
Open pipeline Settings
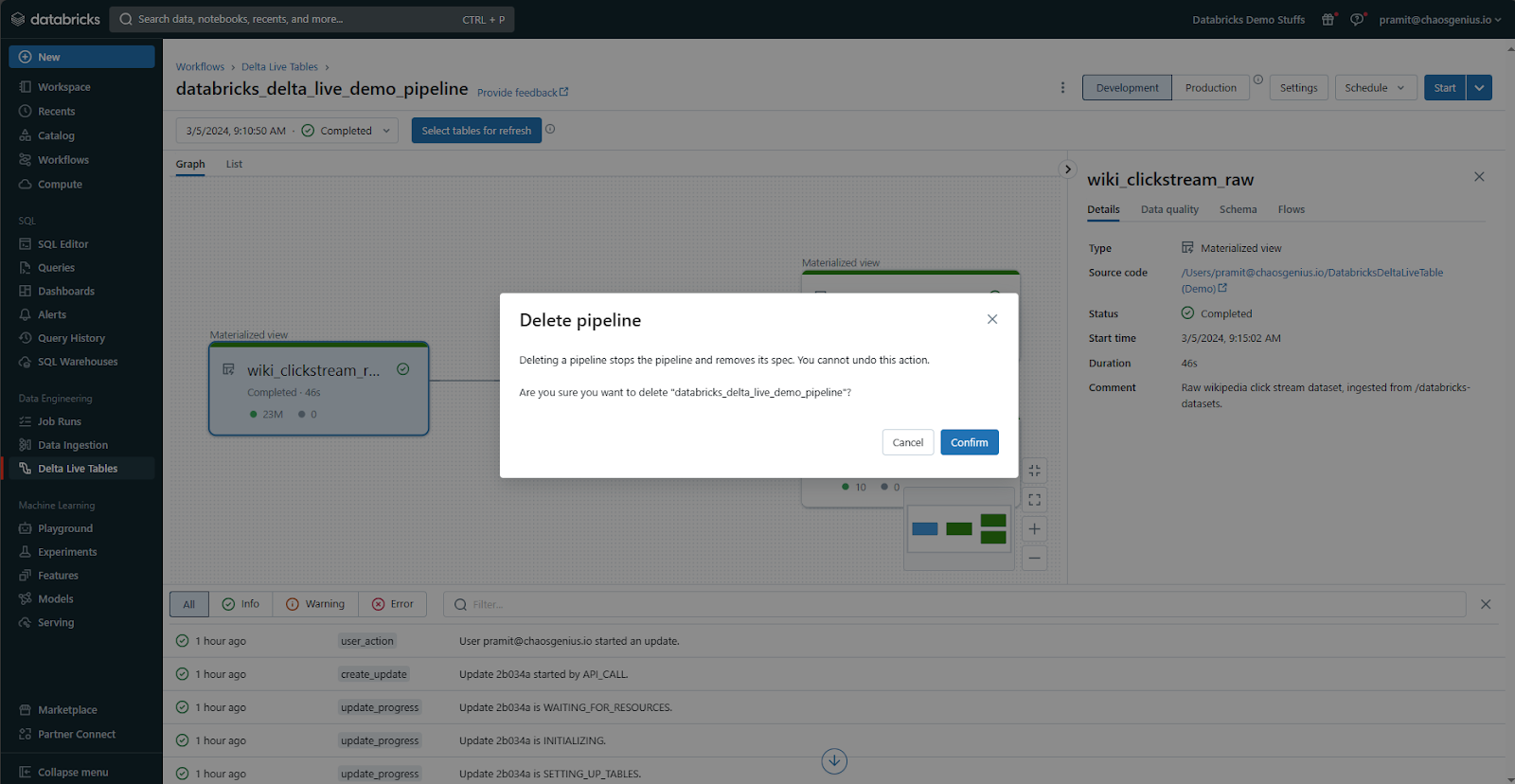click(1298, 87)
